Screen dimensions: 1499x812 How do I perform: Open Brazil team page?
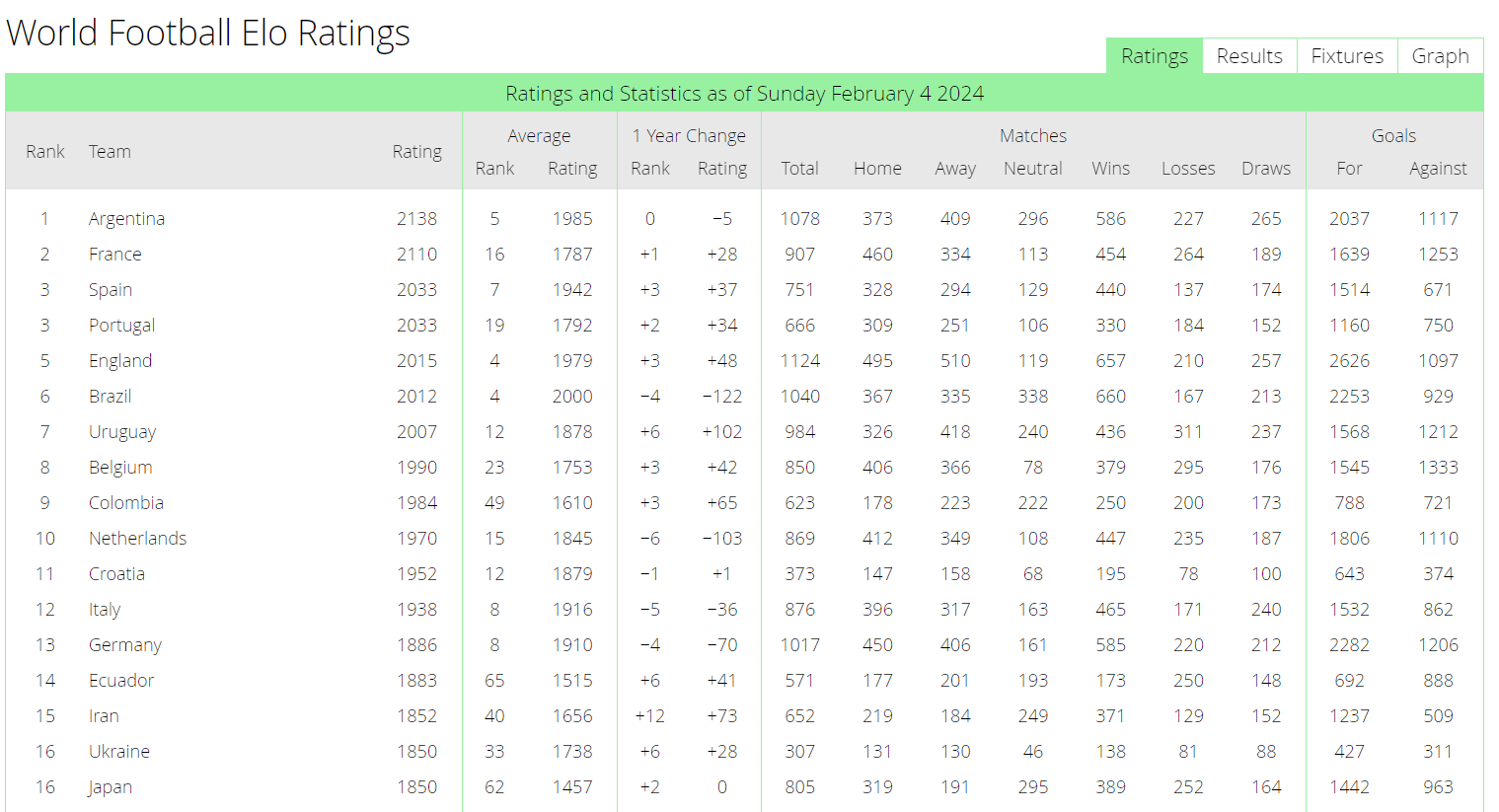pos(110,397)
